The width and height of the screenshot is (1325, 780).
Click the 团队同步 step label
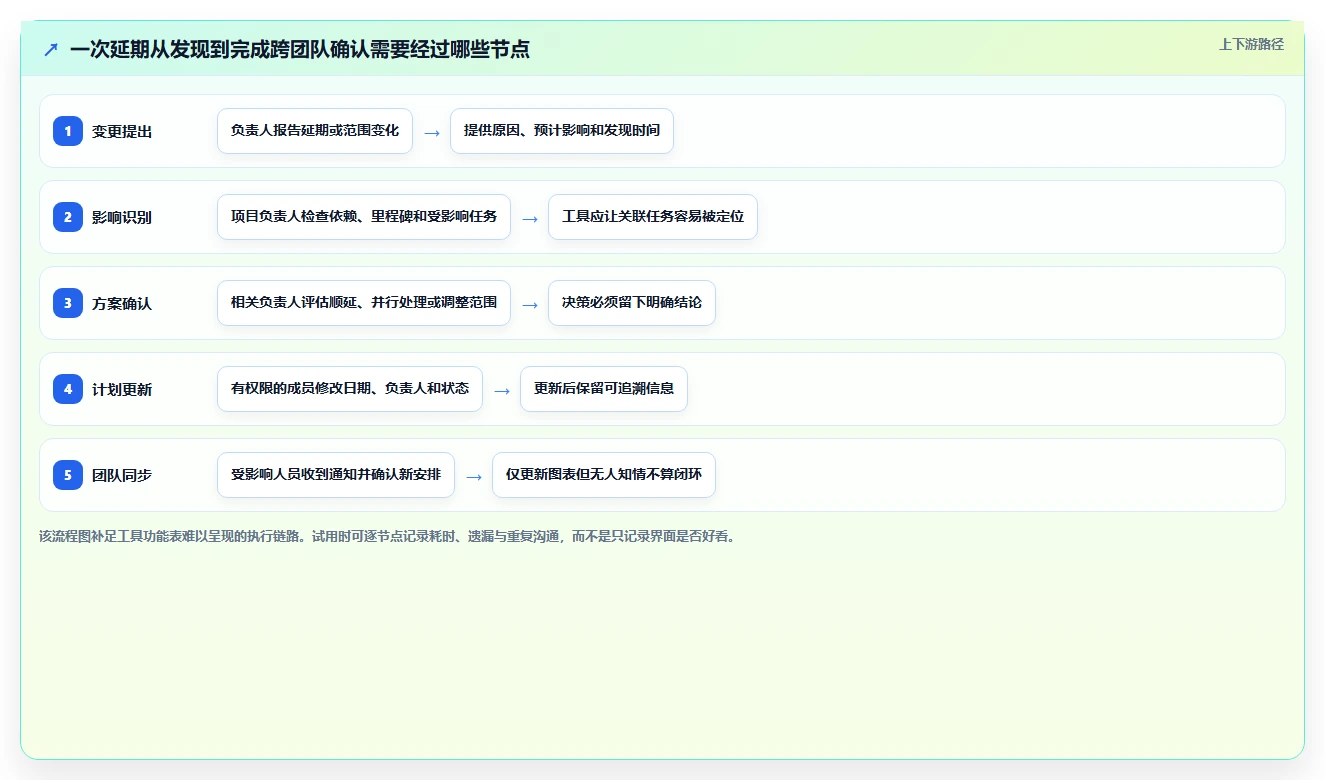[x=122, y=475]
